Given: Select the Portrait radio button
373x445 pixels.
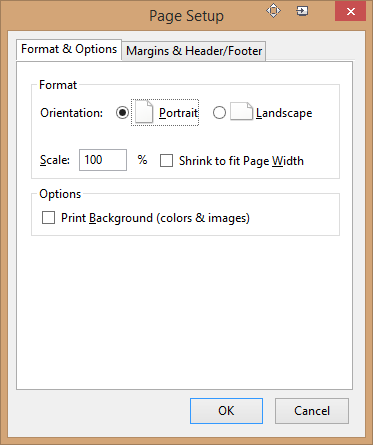Looking at the screenshot, I should (x=122, y=113).
